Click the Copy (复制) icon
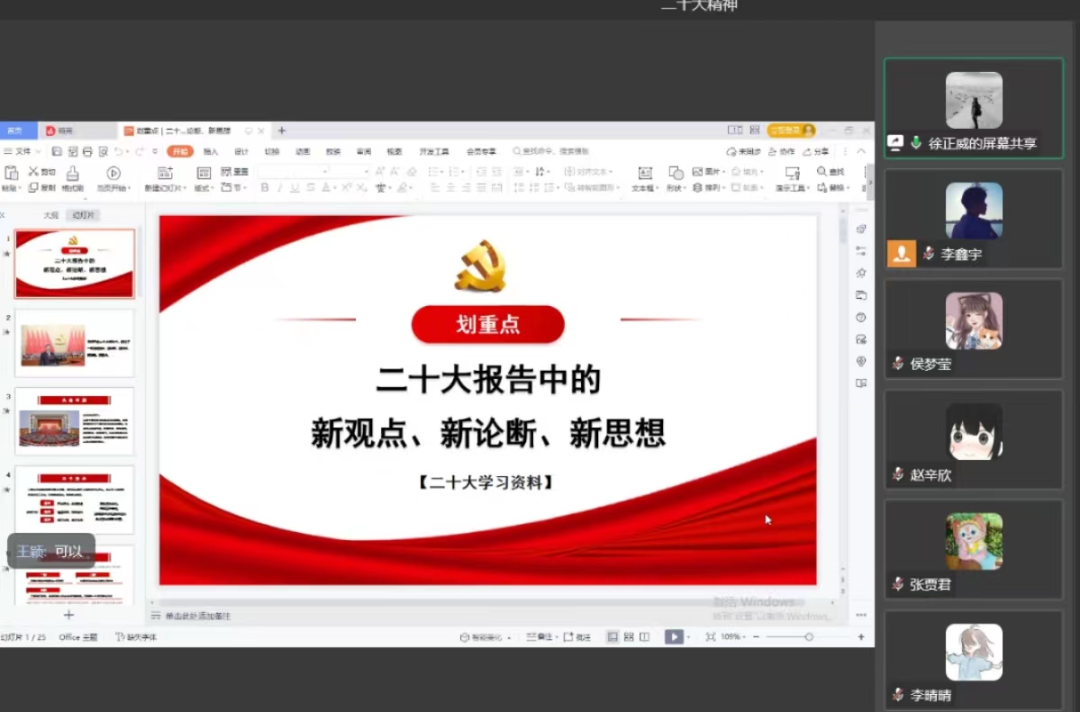Screen dimensions: 1080x712 33,187
